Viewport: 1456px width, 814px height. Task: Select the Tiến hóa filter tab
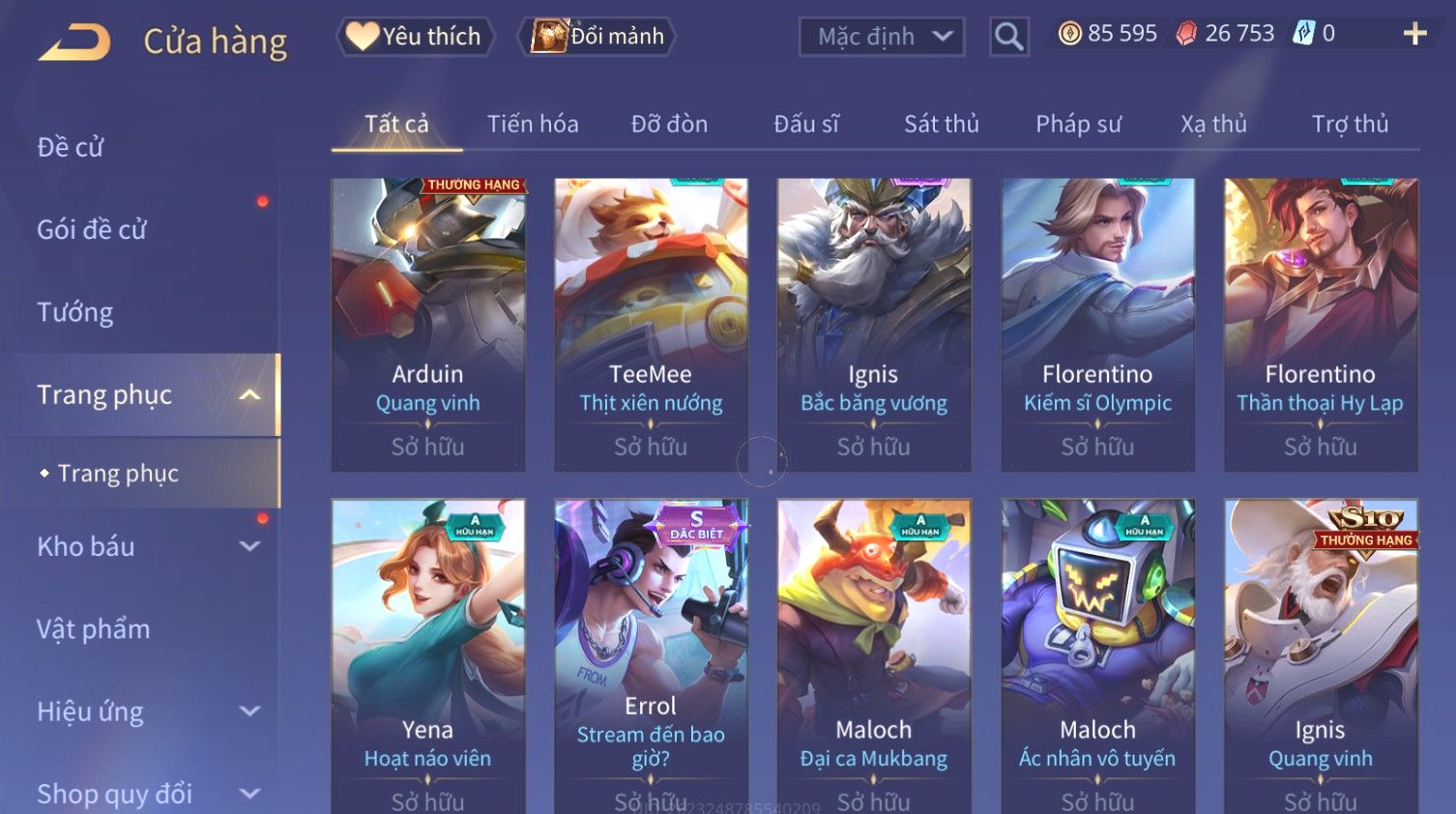click(533, 124)
